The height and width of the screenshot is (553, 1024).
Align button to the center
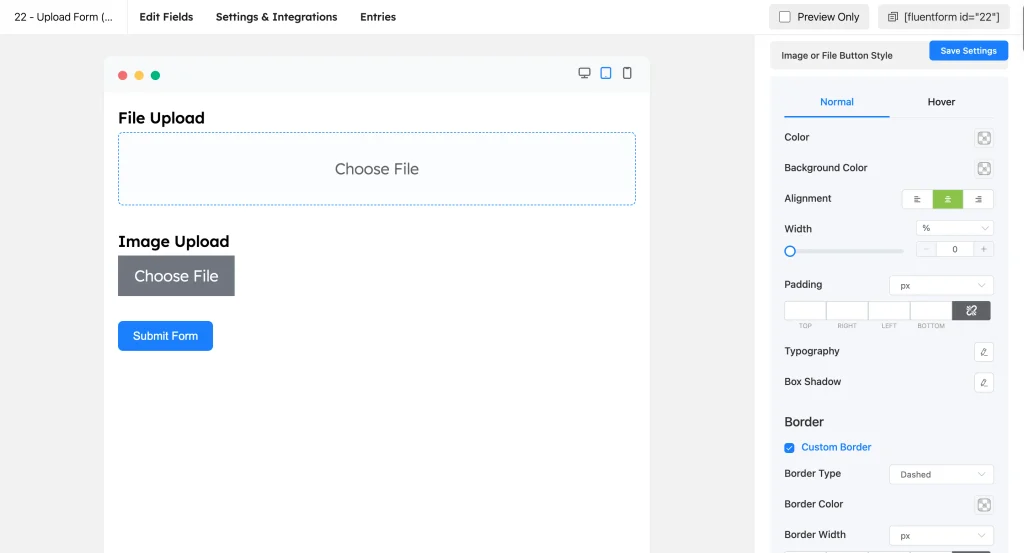coord(948,199)
